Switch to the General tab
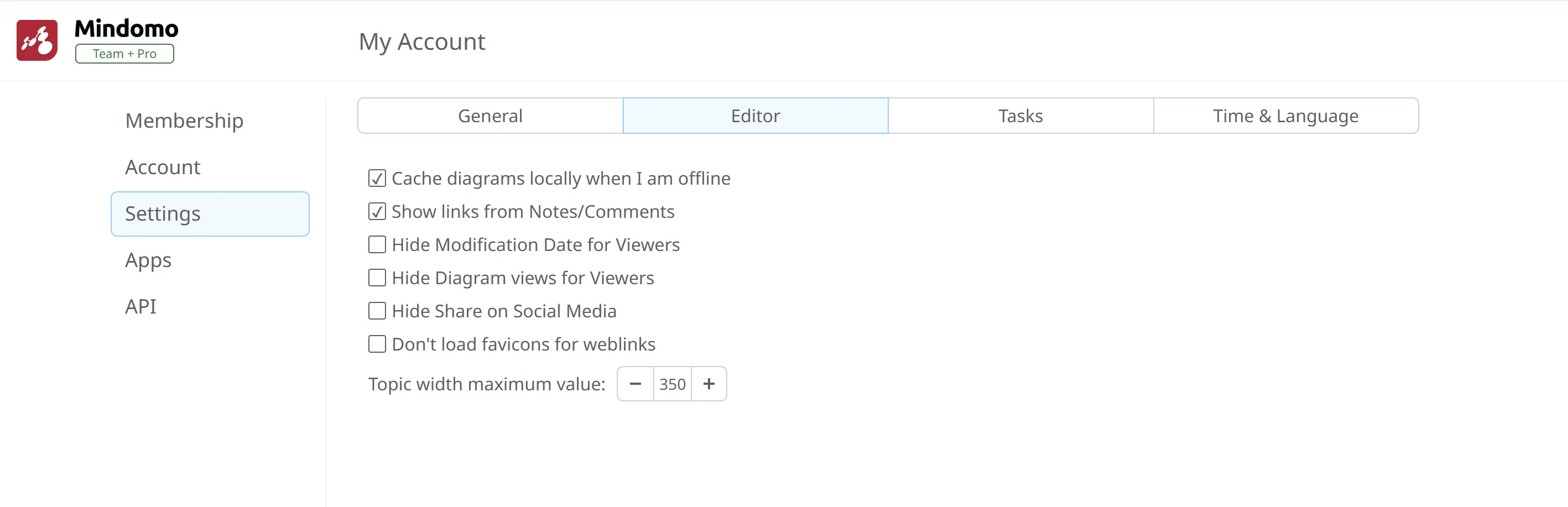 coord(490,116)
